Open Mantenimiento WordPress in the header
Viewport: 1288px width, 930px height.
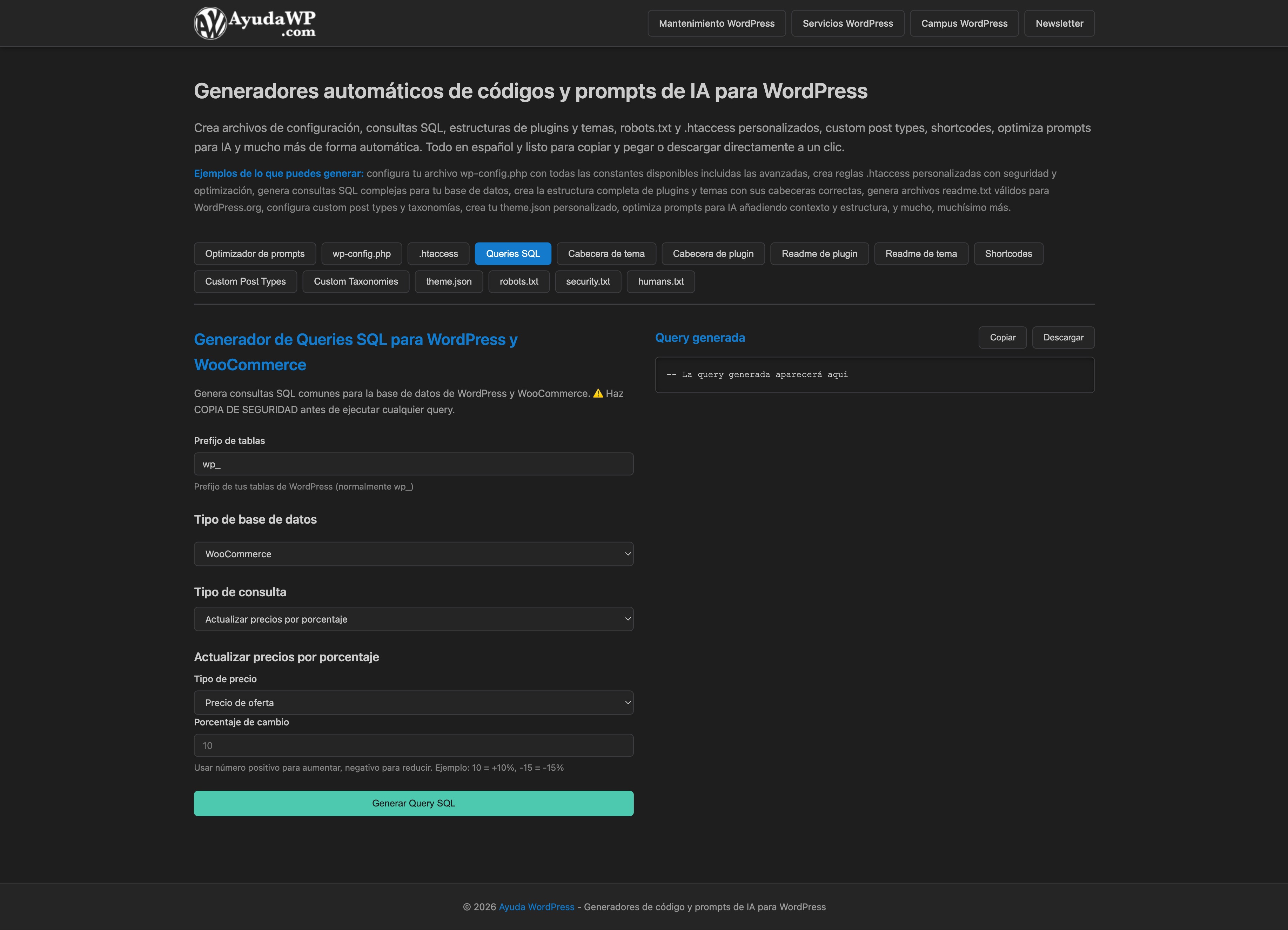pos(716,23)
